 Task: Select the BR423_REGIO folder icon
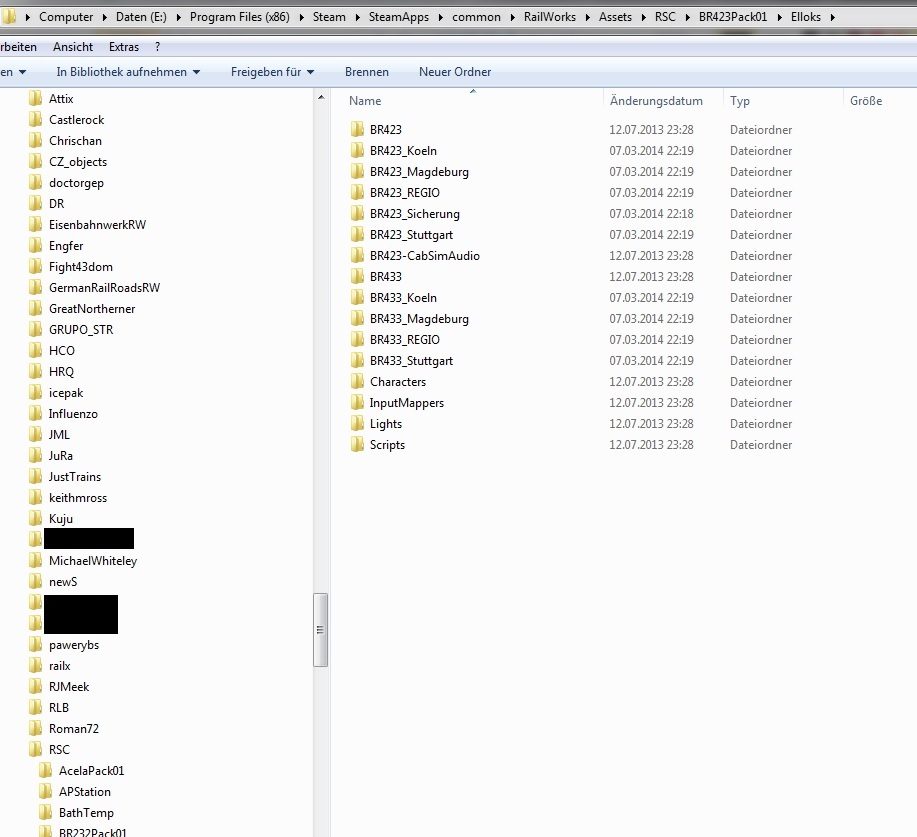tap(357, 192)
